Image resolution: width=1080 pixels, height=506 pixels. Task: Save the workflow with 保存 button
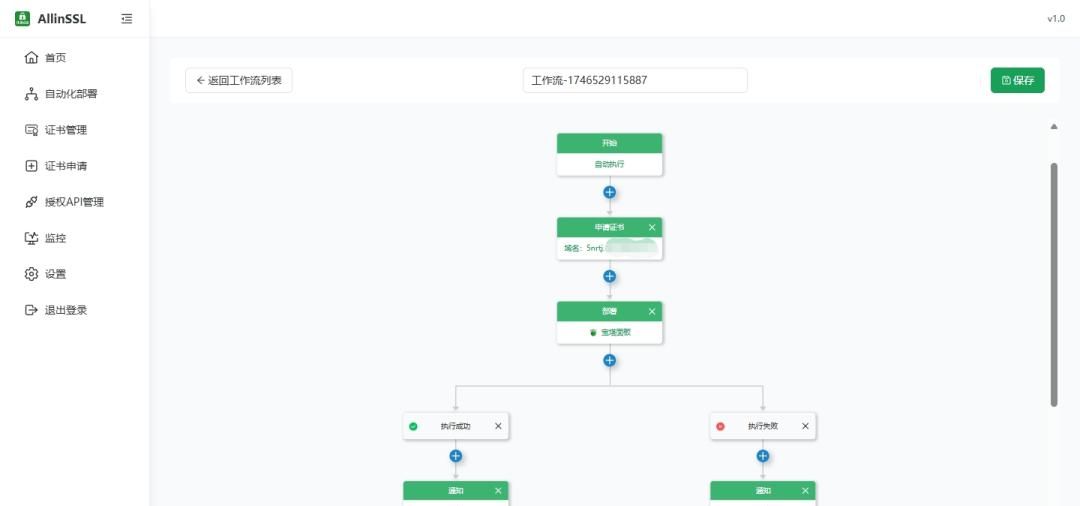point(1017,80)
